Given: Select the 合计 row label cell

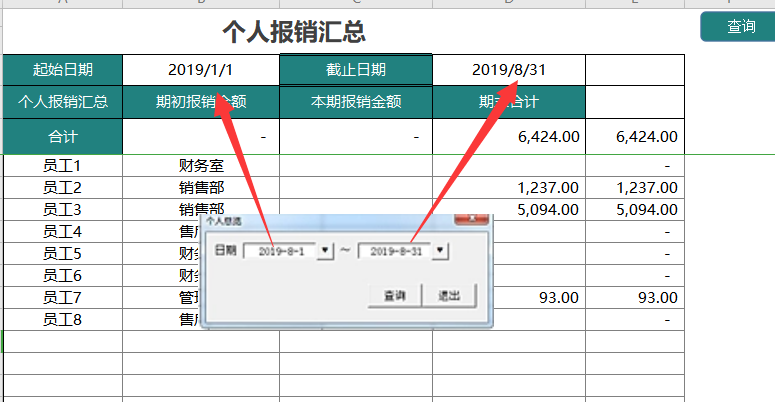Looking at the screenshot, I should pyautogui.click(x=63, y=136).
